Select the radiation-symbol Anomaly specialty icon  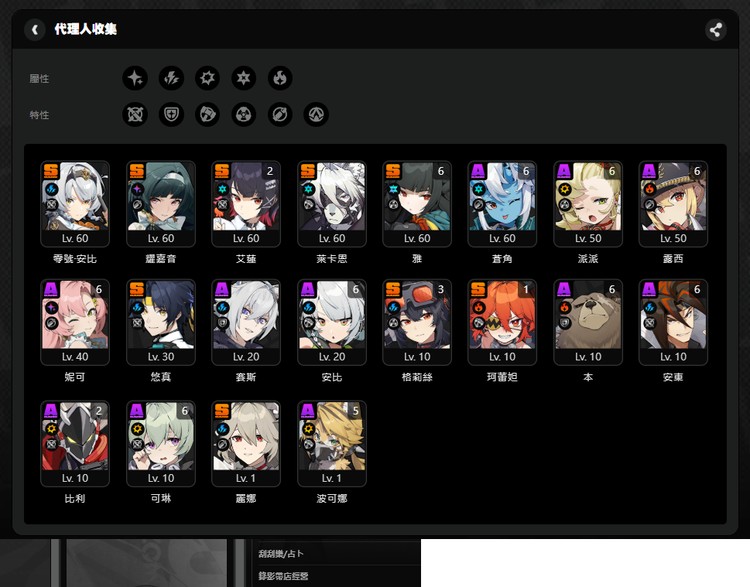tap(244, 115)
